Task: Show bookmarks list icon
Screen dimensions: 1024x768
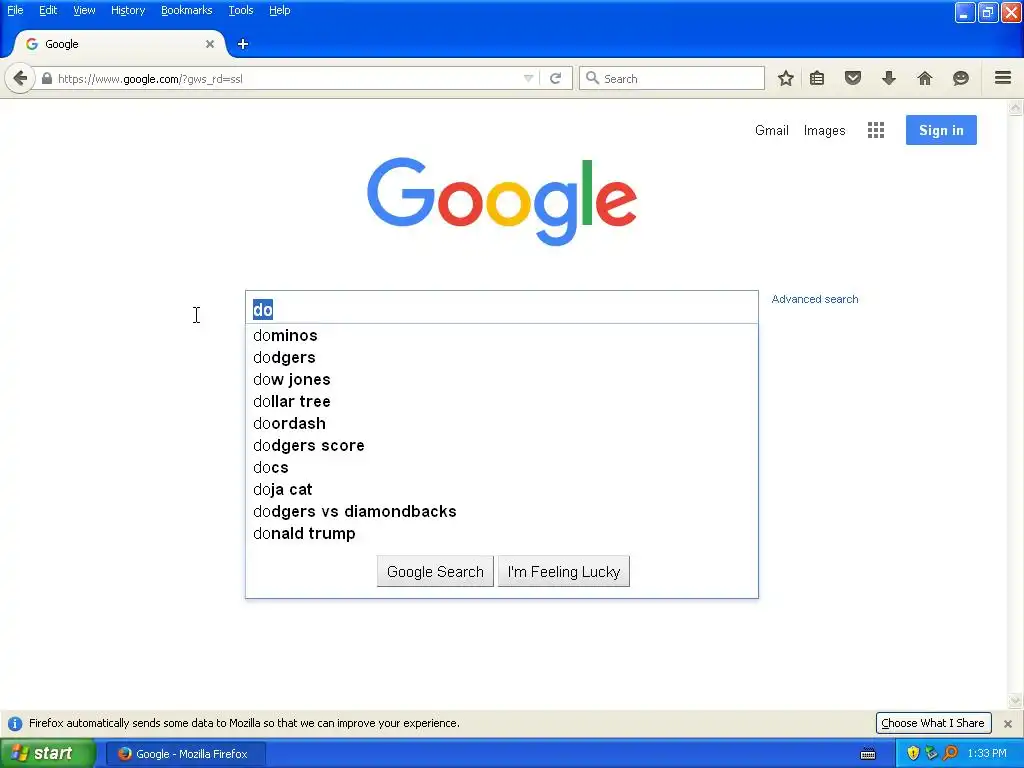Action: tap(817, 79)
